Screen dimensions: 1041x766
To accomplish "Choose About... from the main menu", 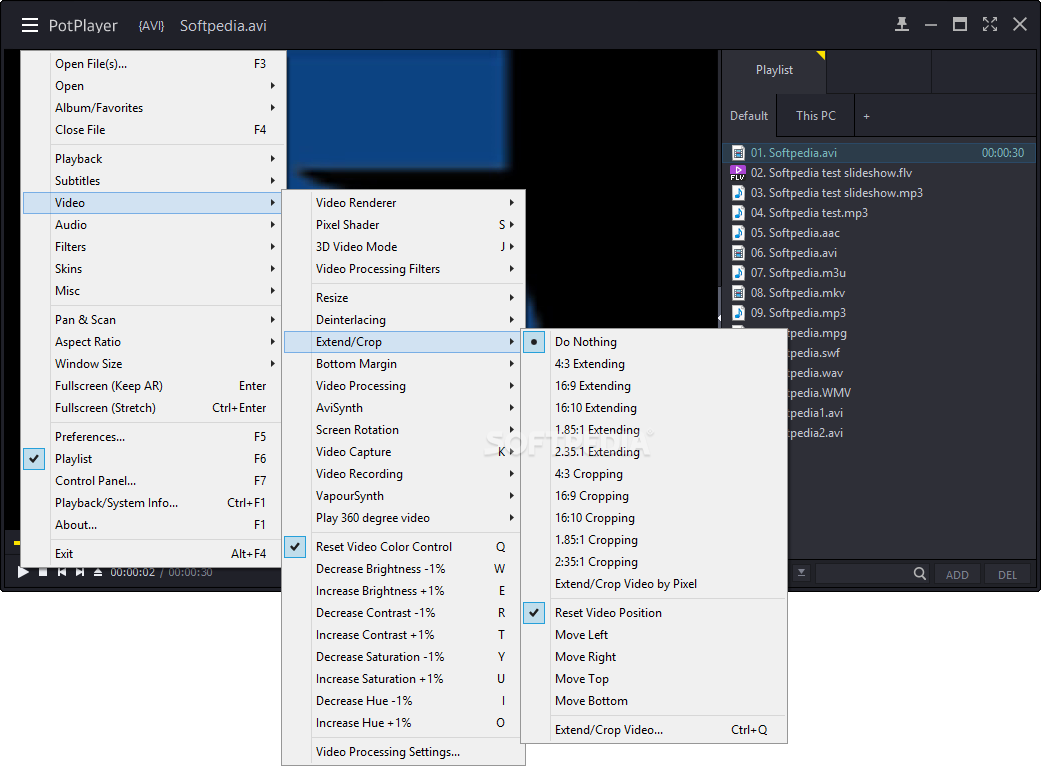I will click(153, 524).
